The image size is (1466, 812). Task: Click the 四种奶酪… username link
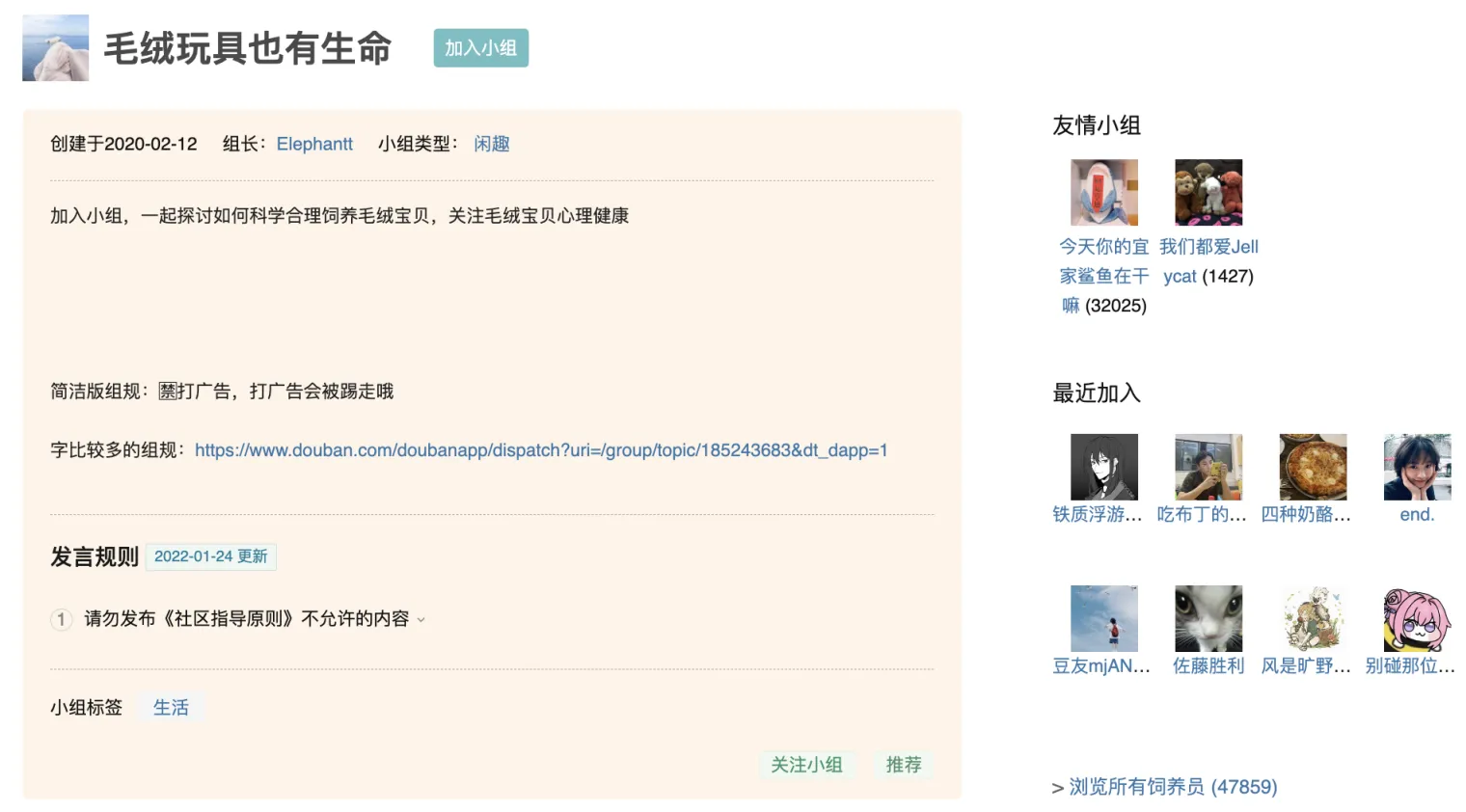tap(1306, 515)
